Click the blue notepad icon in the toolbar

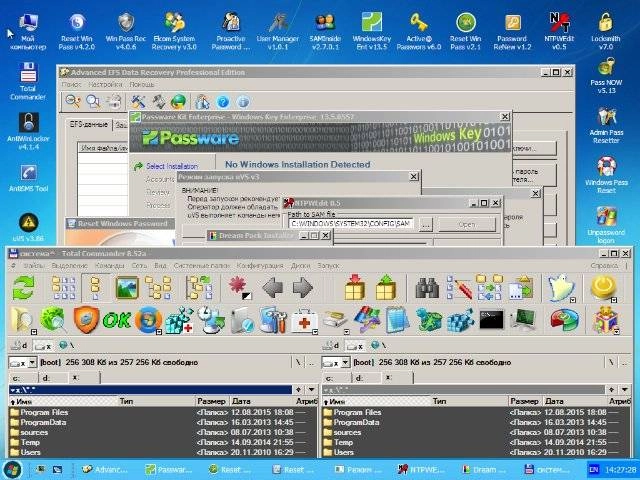397,320
